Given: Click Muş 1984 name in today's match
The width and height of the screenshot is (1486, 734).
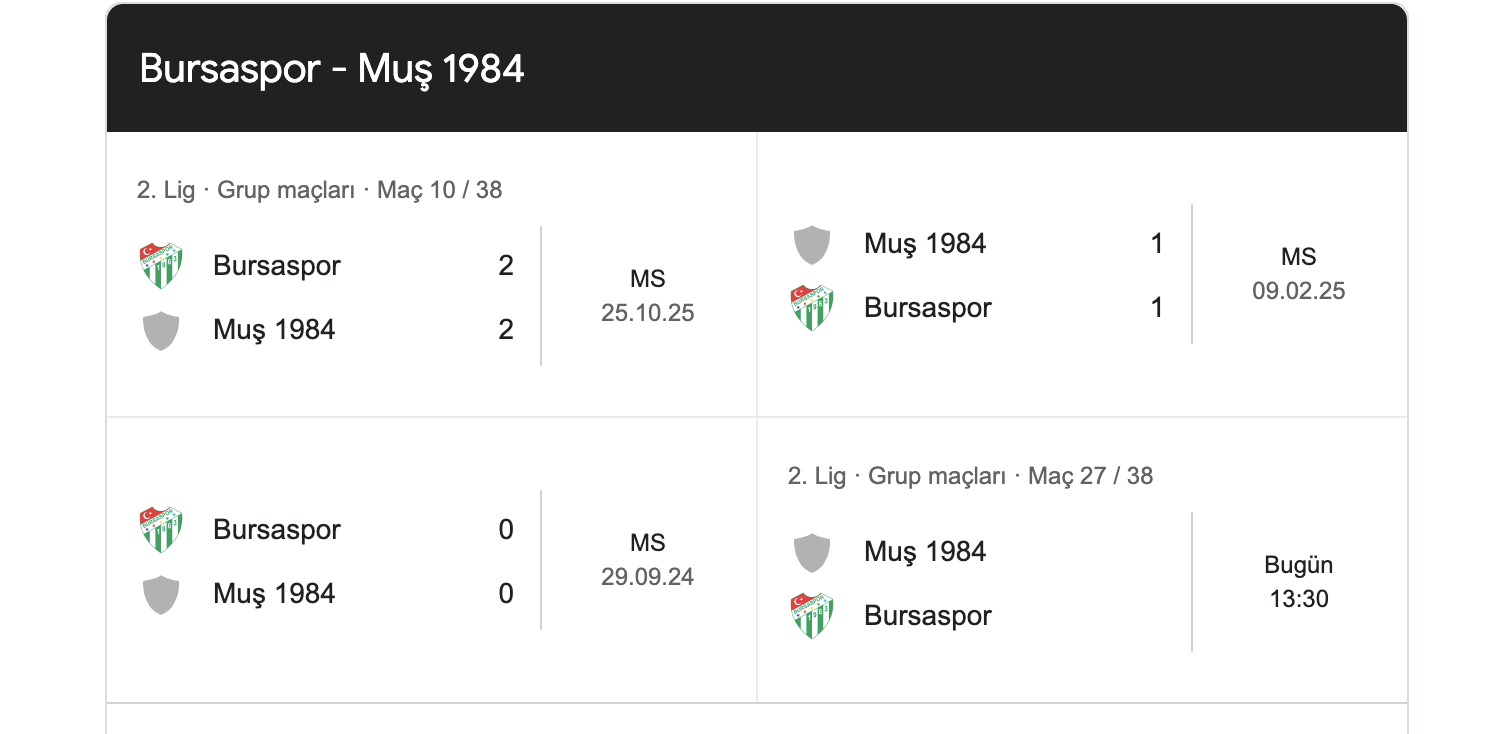Looking at the screenshot, I should pos(925,552).
